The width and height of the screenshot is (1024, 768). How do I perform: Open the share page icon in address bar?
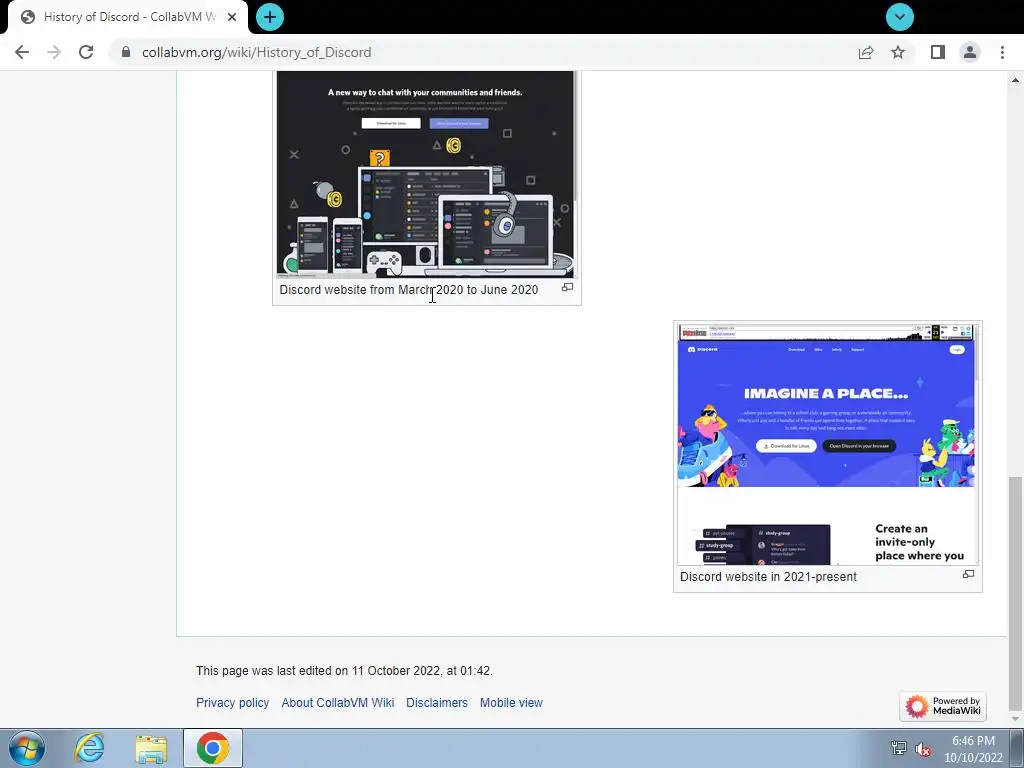pos(866,52)
